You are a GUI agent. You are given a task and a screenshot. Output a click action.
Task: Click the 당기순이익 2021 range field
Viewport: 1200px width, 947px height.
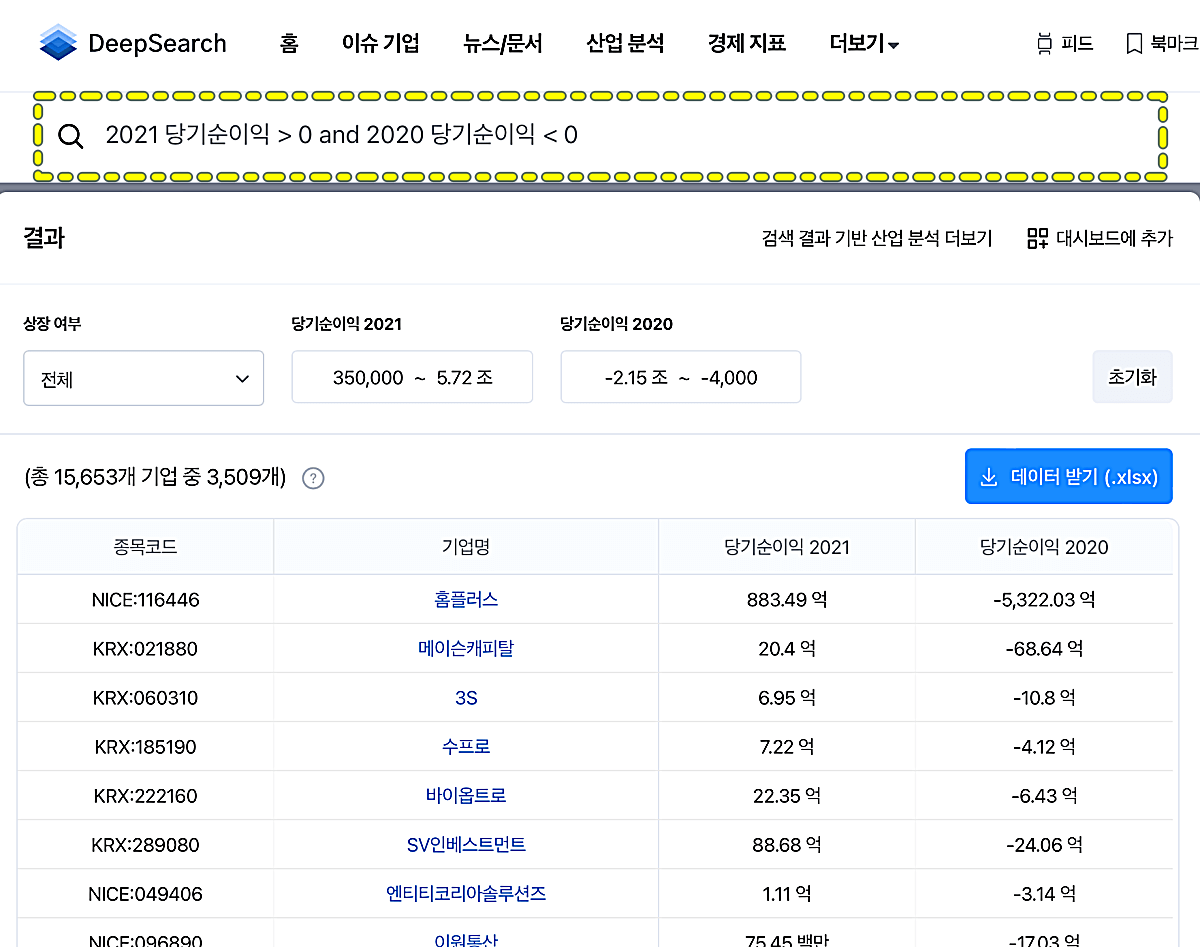(412, 377)
